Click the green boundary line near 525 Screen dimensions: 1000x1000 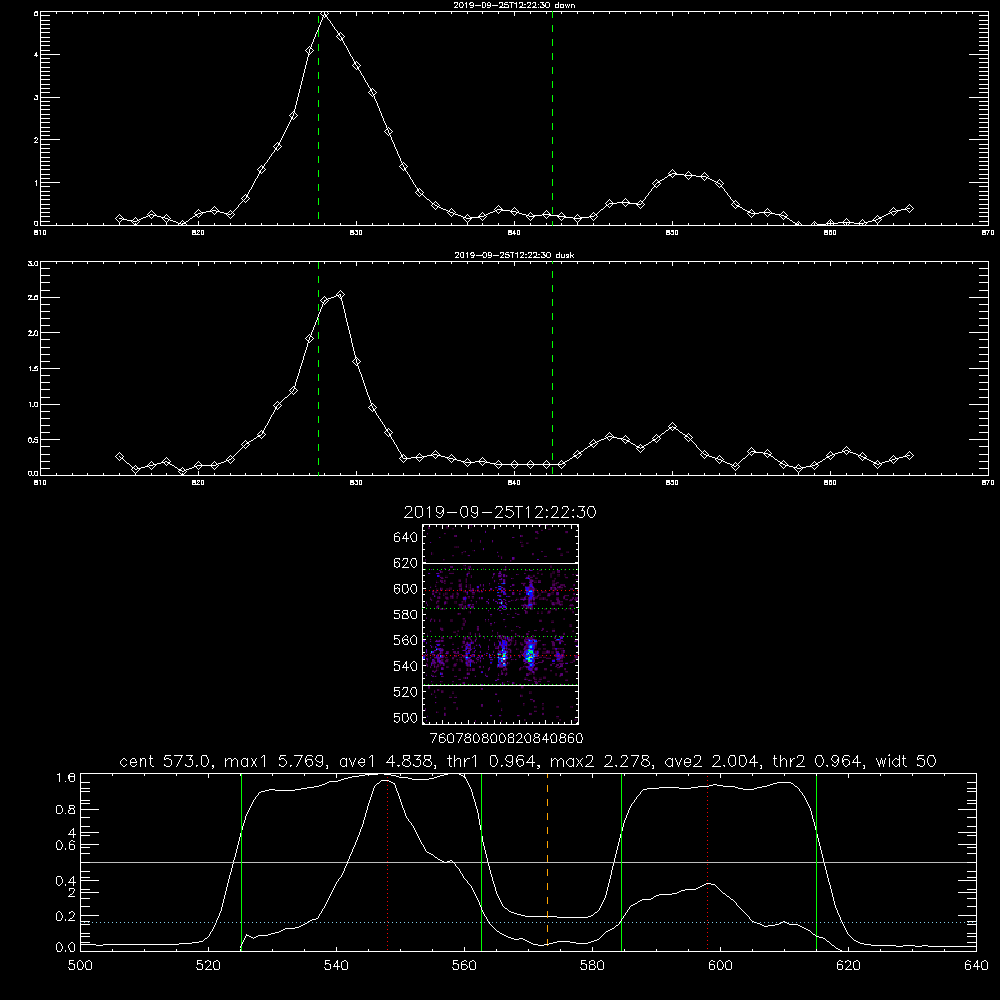(x=241, y=861)
